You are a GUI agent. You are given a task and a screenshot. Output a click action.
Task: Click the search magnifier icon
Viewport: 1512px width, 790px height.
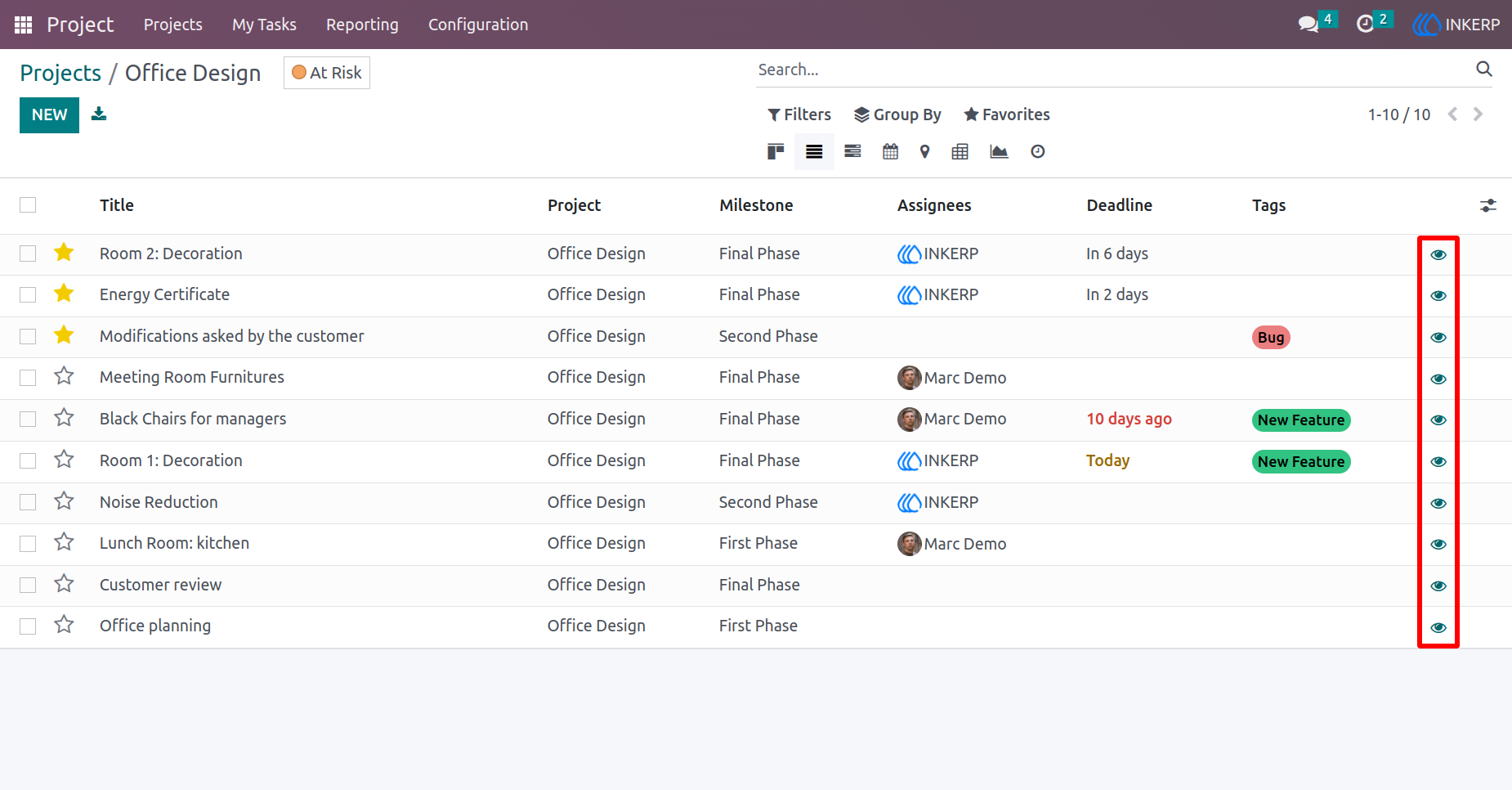coord(1484,70)
